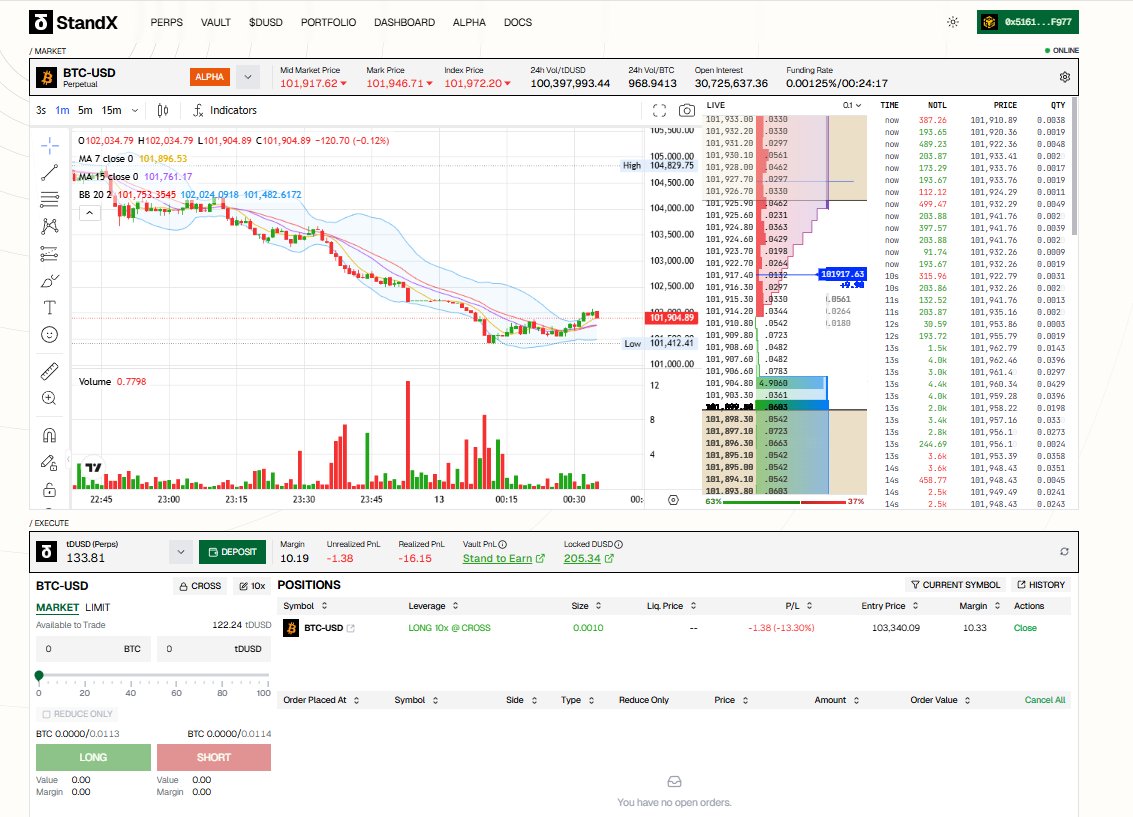Open the timeframe interval dropdown
The width and height of the screenshot is (1133, 817).
point(134,111)
